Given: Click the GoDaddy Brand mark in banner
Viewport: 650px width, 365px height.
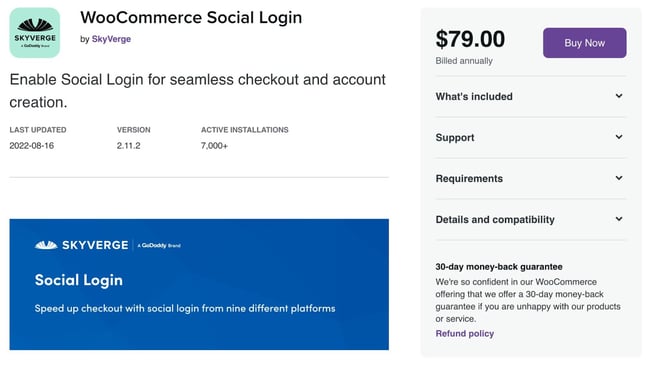Looking at the screenshot, I should tap(159, 246).
